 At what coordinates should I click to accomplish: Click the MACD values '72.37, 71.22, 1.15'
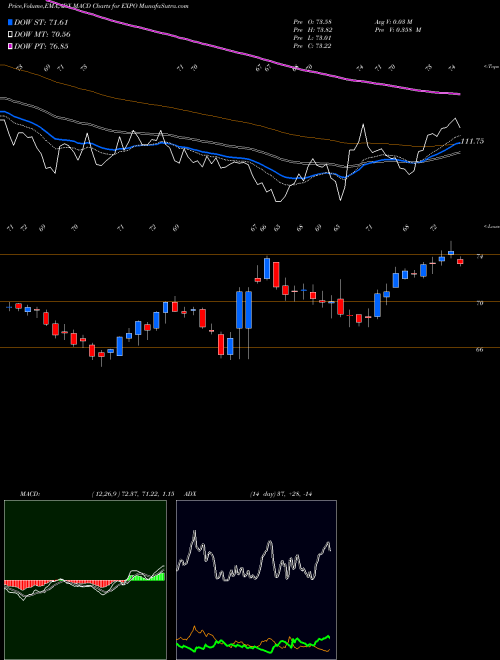pyautogui.click(x=147, y=494)
